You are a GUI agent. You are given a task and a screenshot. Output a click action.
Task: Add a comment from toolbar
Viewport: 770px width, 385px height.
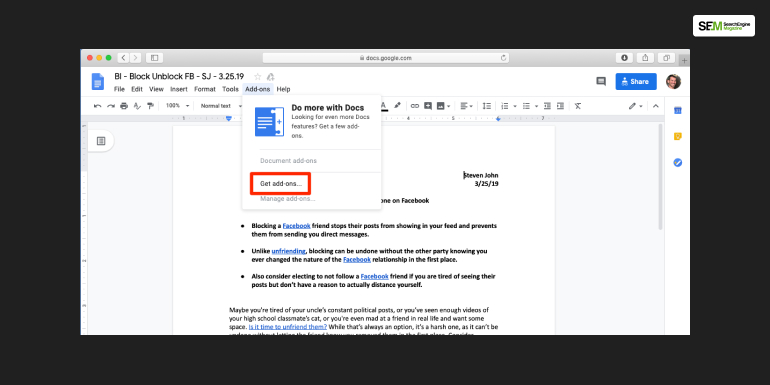(428, 106)
